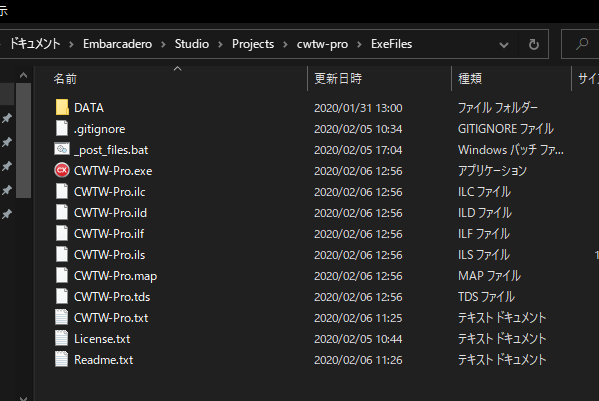Screen dimensions: 599x401
Task: Click the ExeFiles breadcrumb
Action: [392, 44]
